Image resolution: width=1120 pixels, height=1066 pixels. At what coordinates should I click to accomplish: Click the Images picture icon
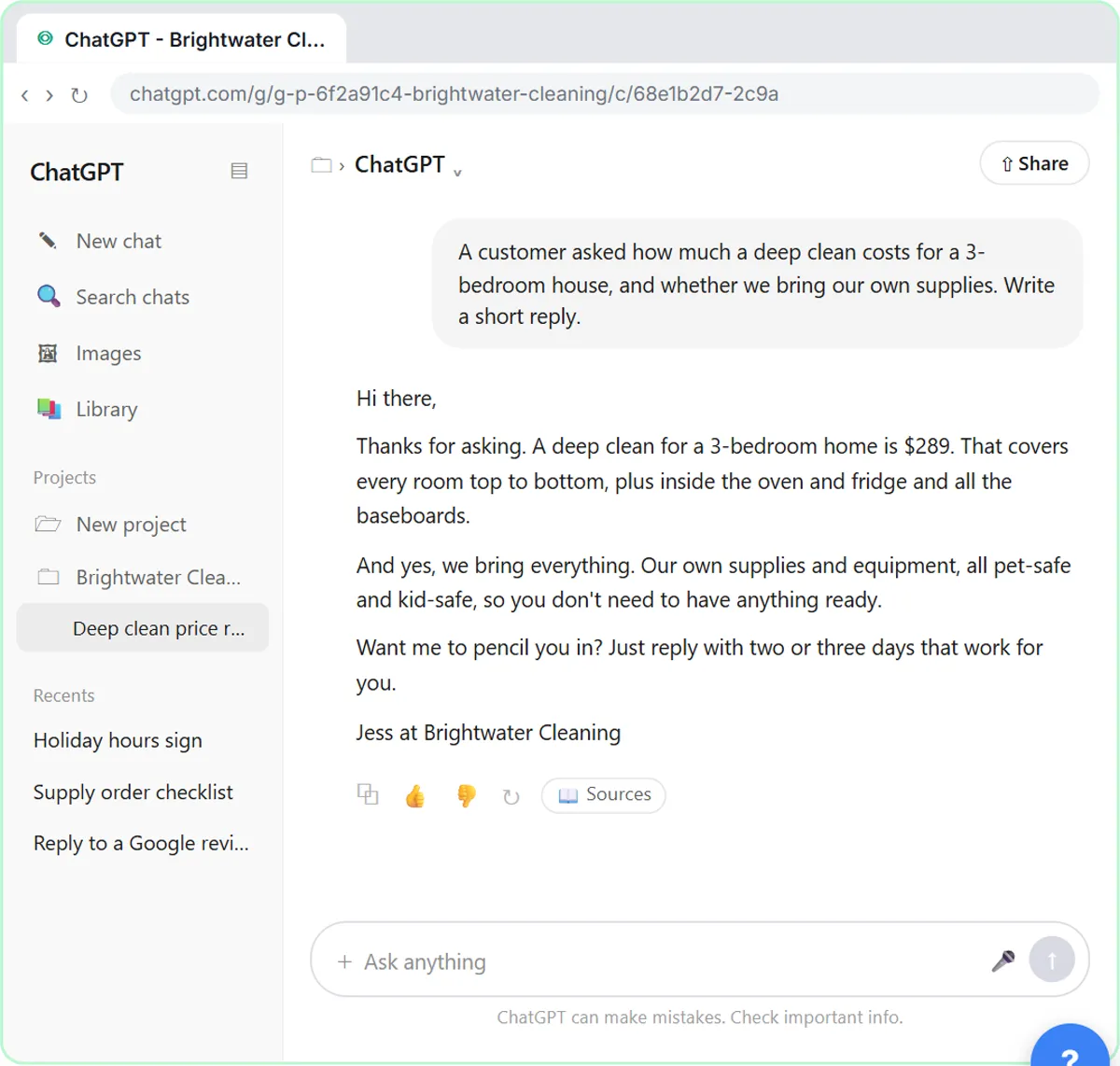[x=48, y=353]
